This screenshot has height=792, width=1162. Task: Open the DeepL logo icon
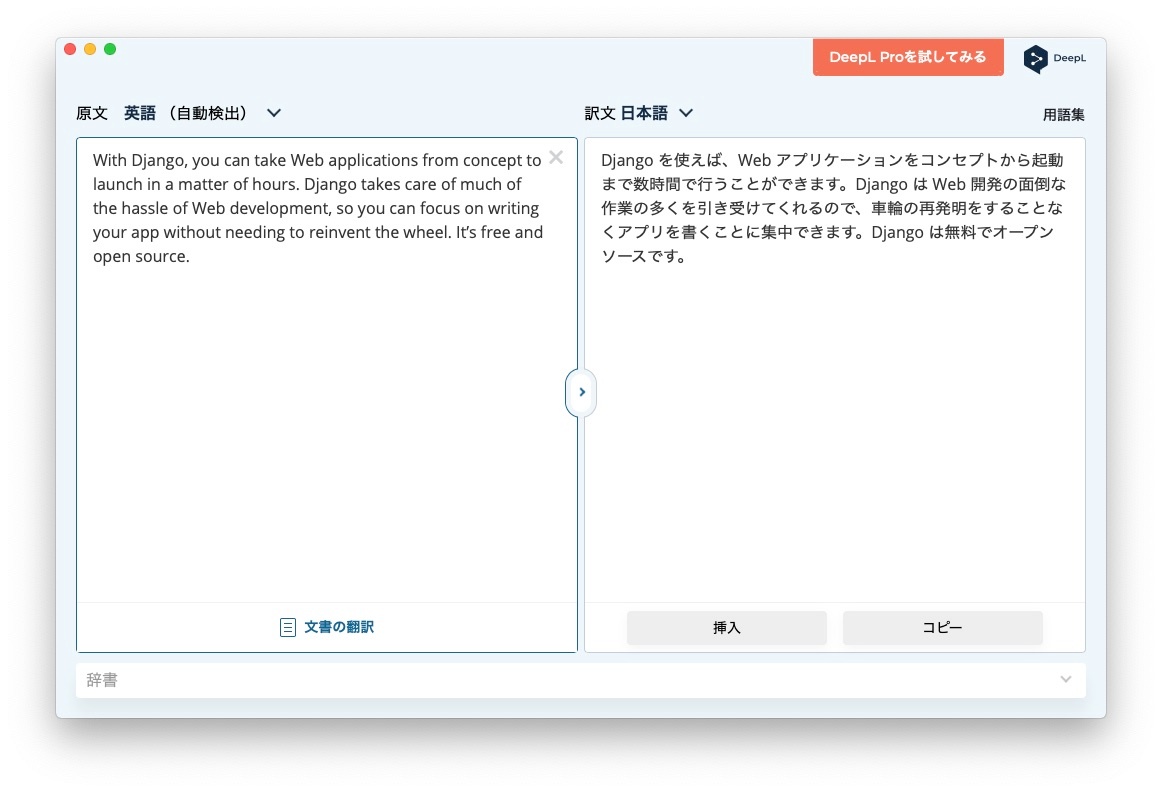point(1035,59)
